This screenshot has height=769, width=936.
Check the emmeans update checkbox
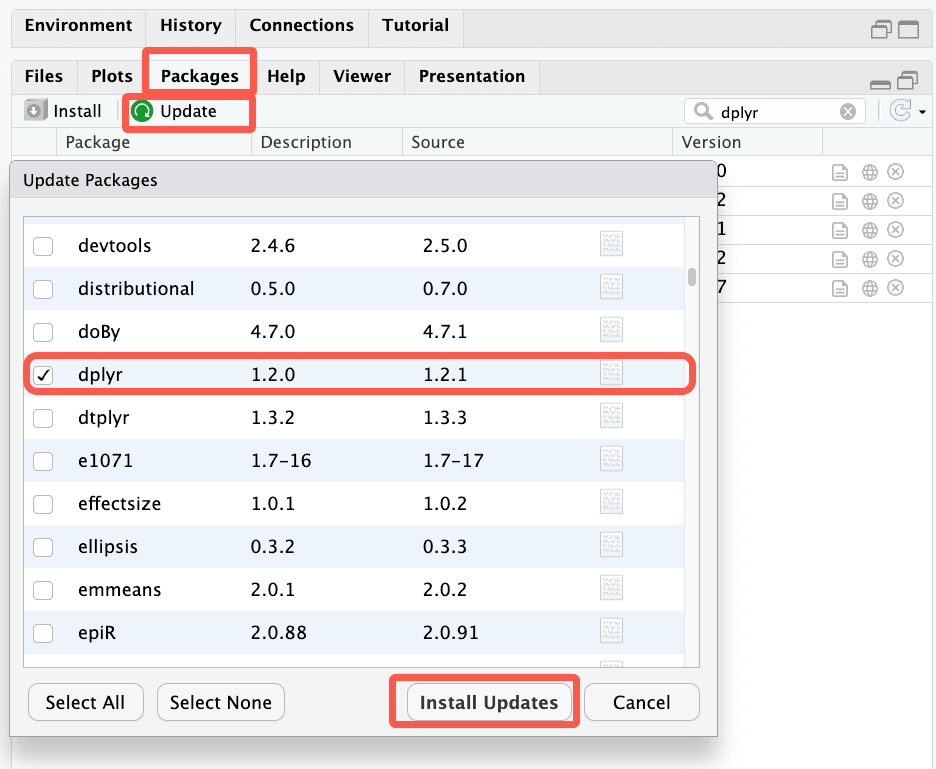pos(43,590)
